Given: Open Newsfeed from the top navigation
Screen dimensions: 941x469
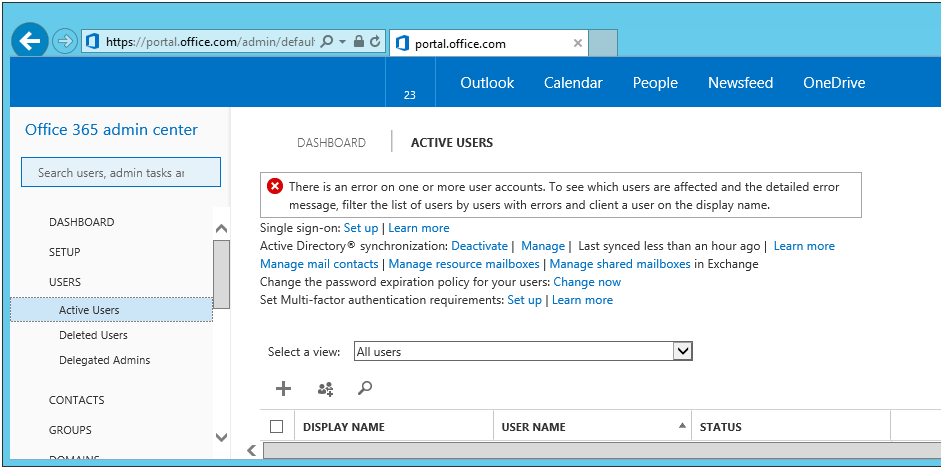Looking at the screenshot, I should tap(741, 83).
